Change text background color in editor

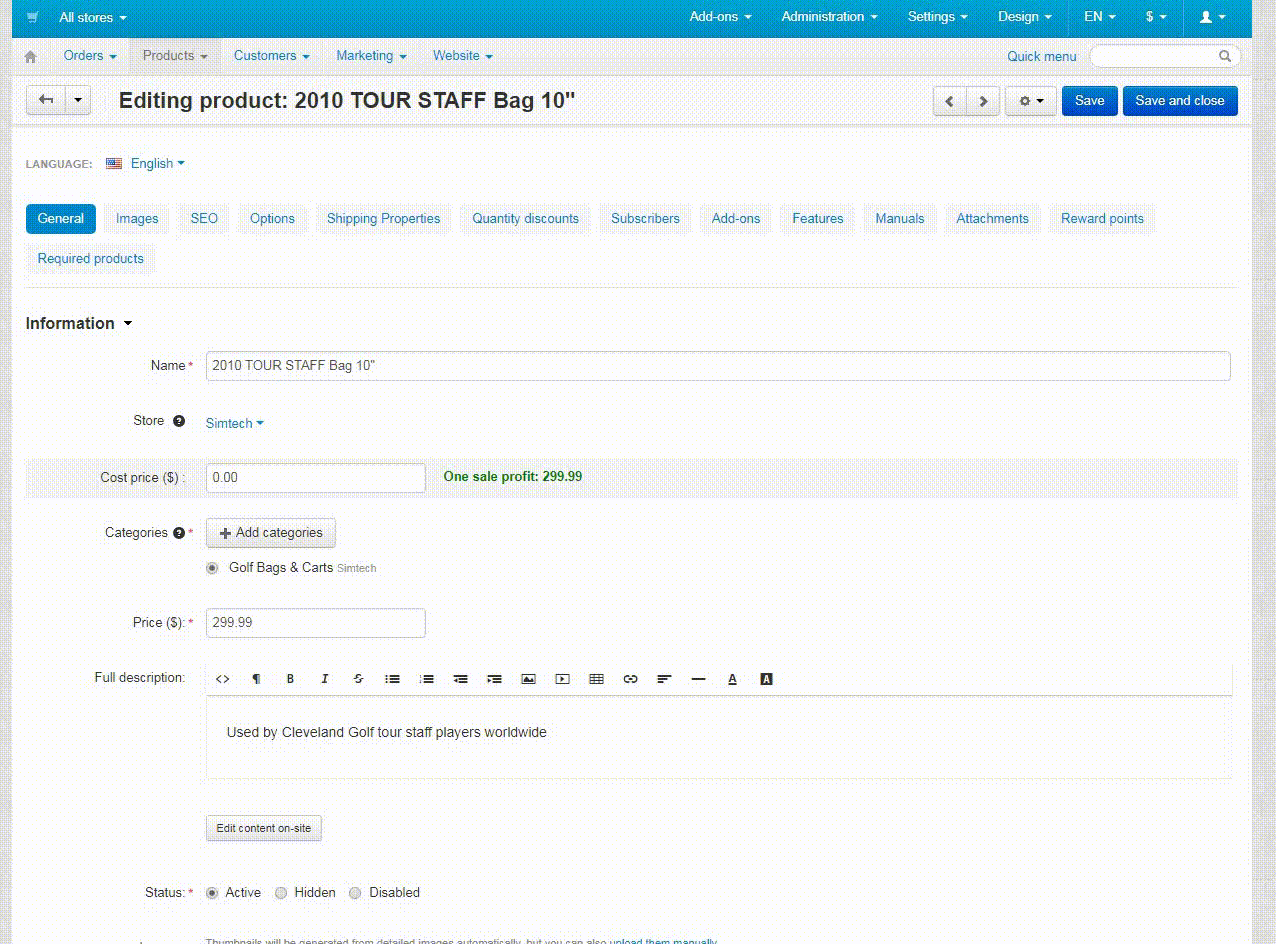766,679
